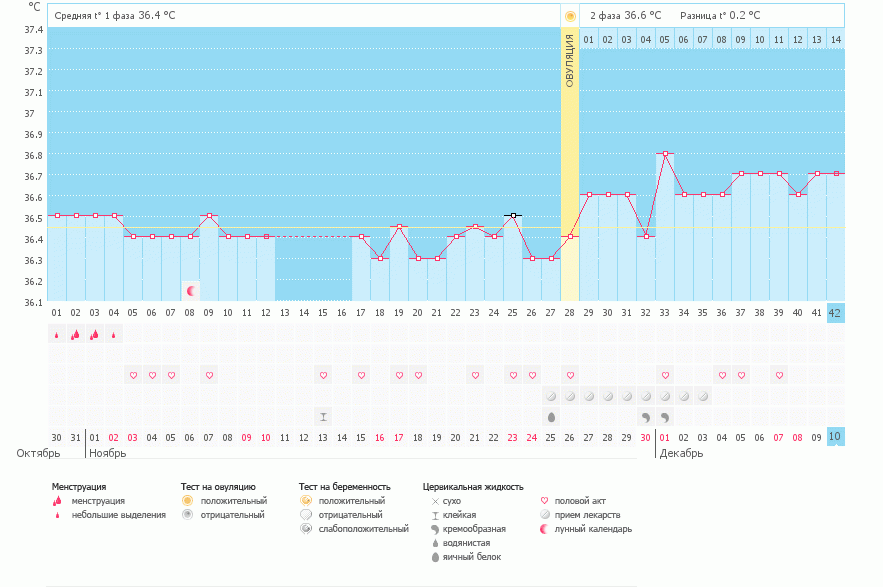
Task: Click the 'небольшие выделения' legend label
Action: pyautogui.click(x=118, y=515)
